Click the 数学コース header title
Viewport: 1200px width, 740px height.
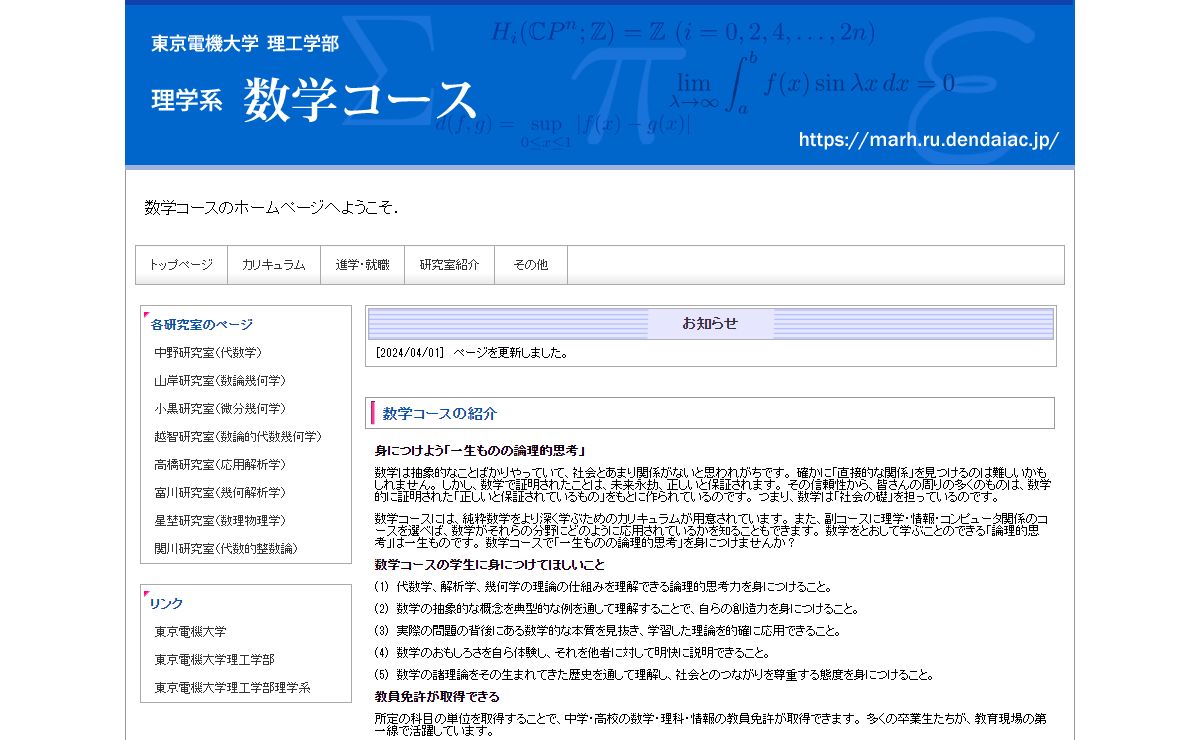click(x=360, y=100)
